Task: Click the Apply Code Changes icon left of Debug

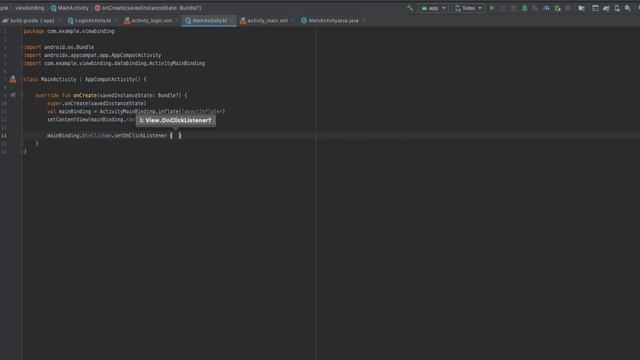Action: coord(513,8)
